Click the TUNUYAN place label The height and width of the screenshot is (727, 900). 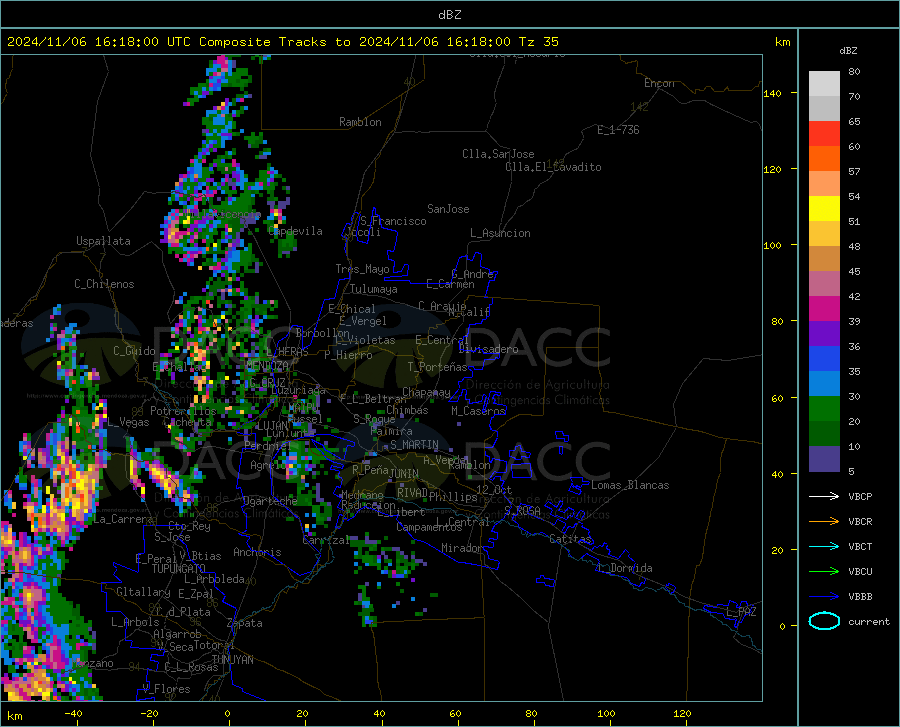coord(232,659)
